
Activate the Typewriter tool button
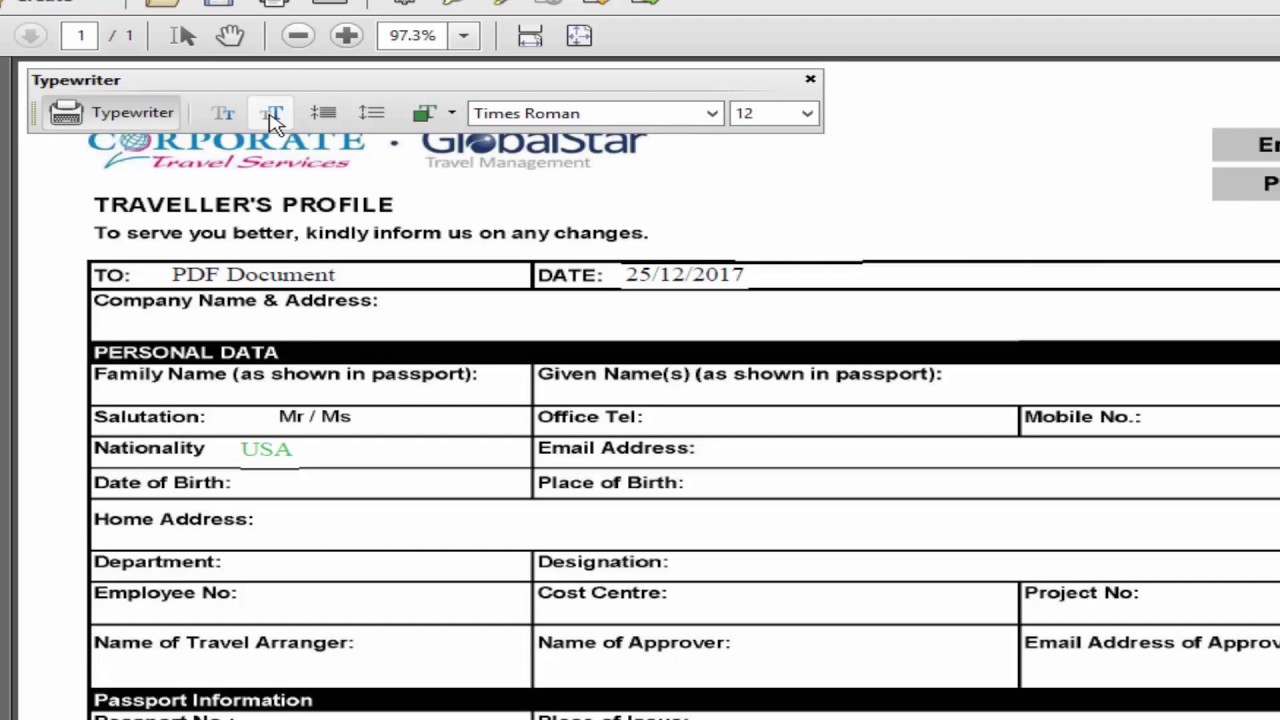[112, 113]
